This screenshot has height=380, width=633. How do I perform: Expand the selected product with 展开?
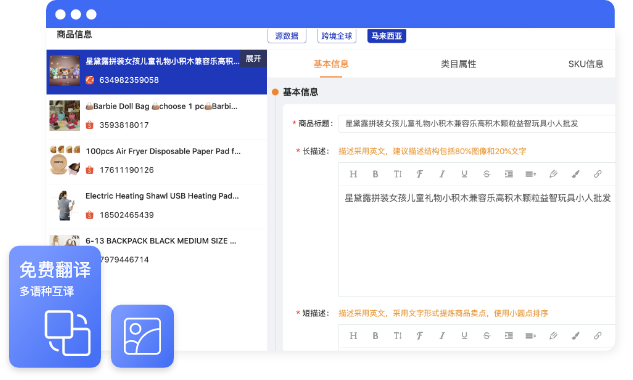[253, 59]
